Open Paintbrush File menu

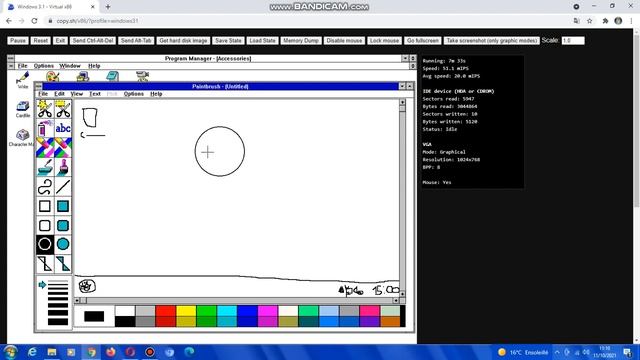(43, 94)
